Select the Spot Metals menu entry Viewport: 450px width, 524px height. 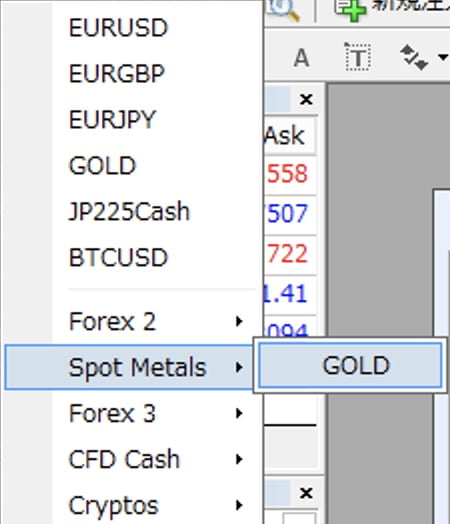coord(129,367)
